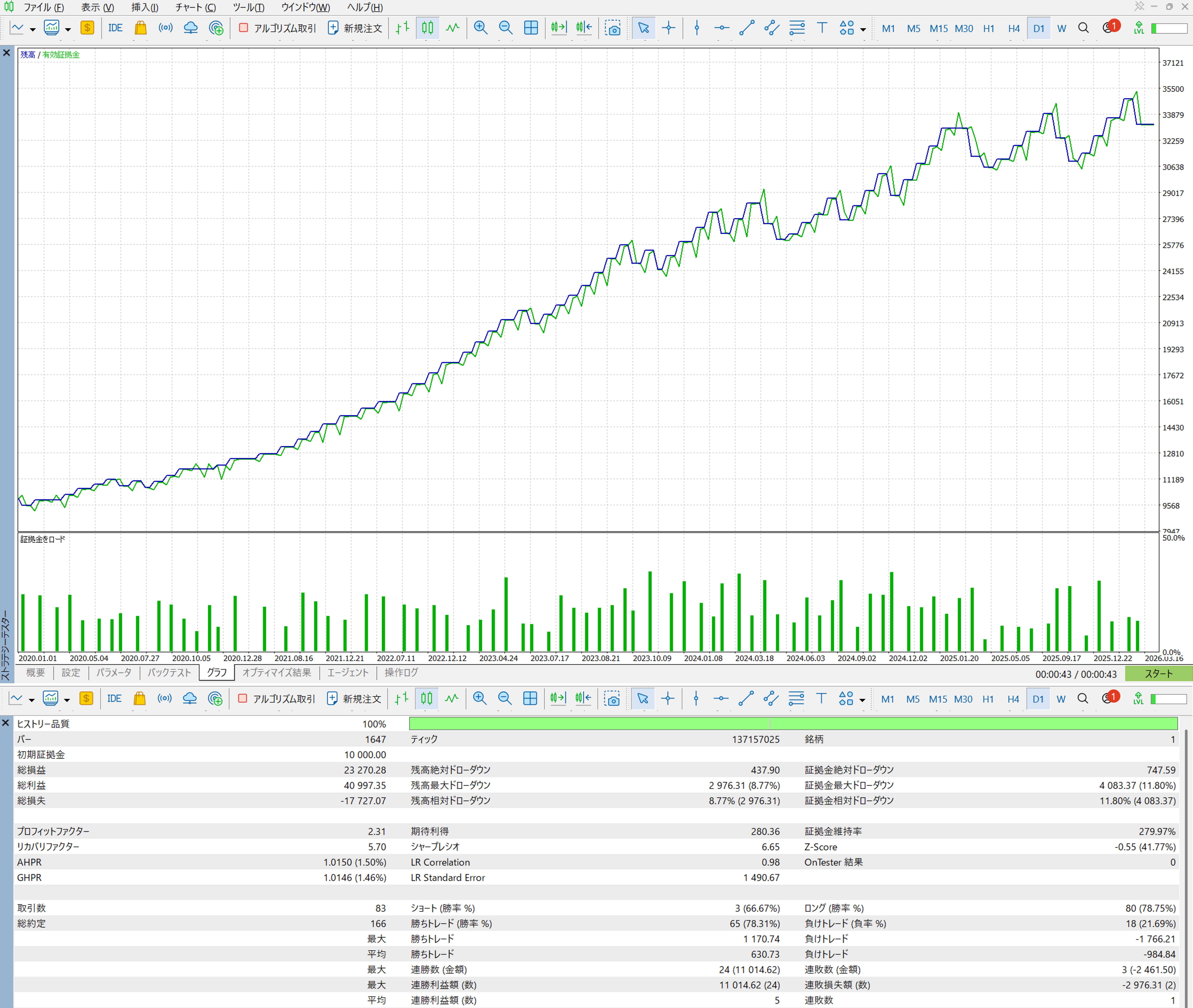
Task: Click the yellow dollar icon in upper toolbar
Action: click(x=87, y=28)
